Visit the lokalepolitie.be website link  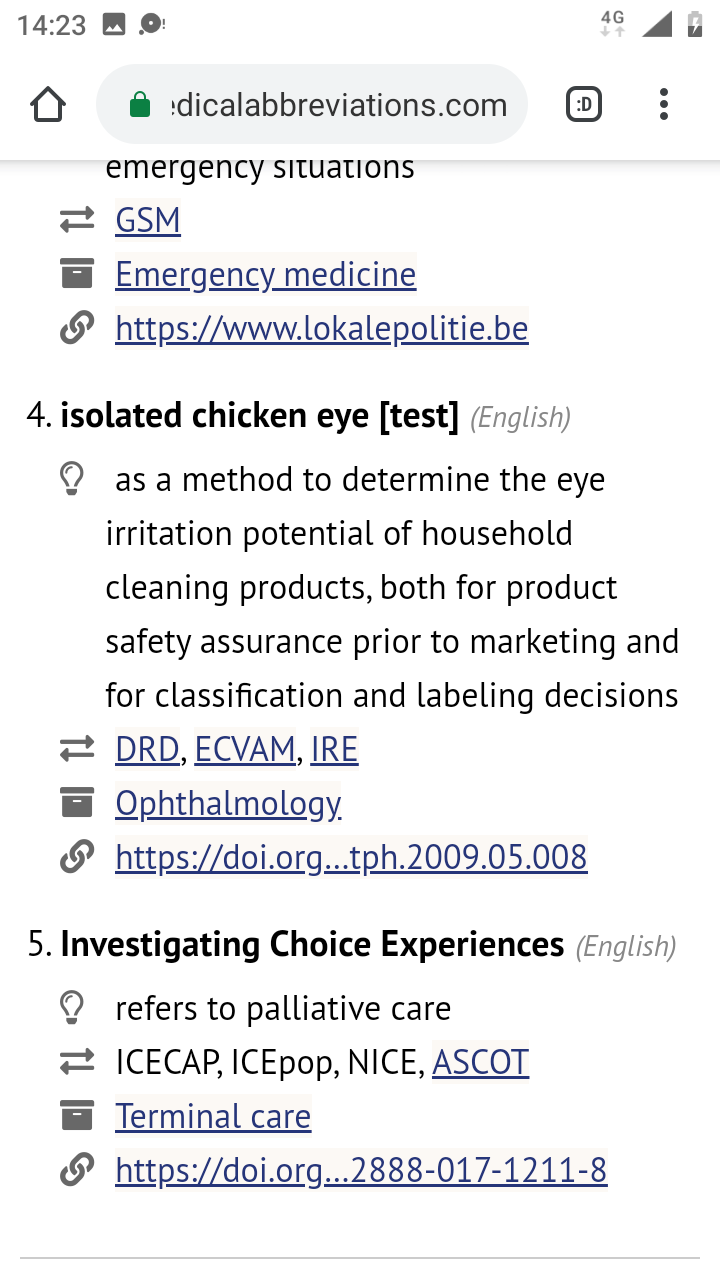point(321,328)
